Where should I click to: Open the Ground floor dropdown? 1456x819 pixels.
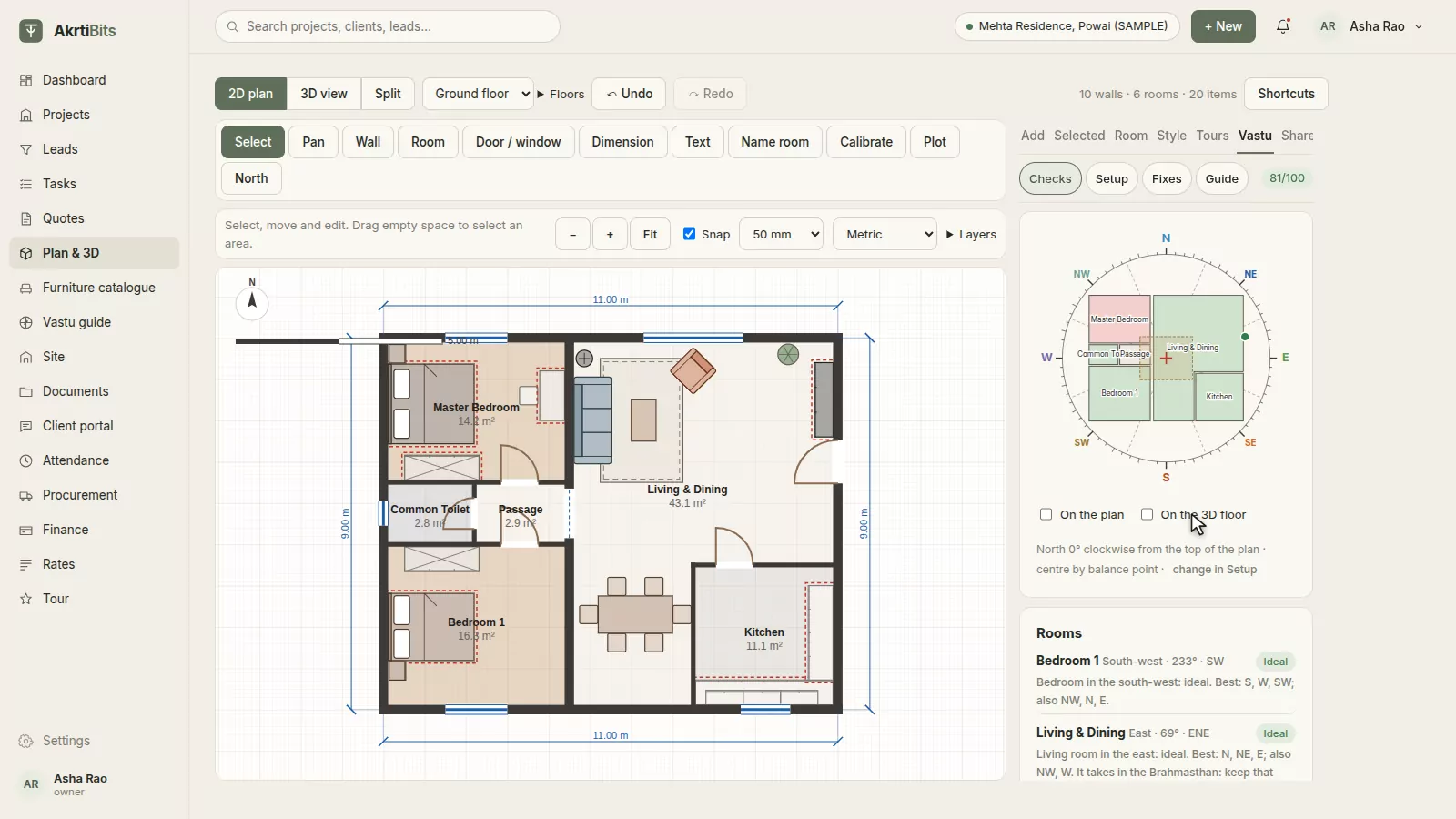tap(478, 94)
